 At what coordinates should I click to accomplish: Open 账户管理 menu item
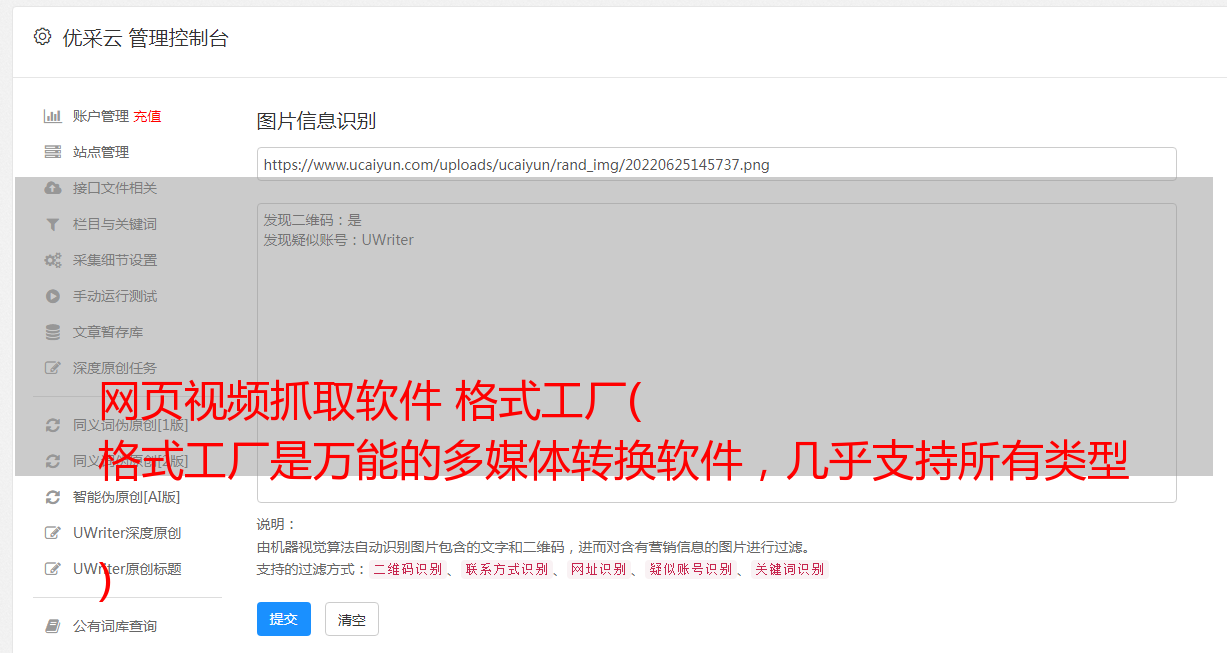pyautogui.click(x=101, y=116)
